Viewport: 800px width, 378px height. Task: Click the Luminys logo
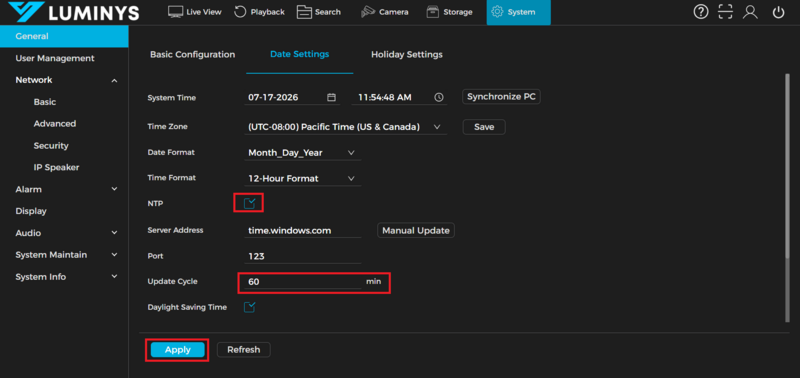74,12
